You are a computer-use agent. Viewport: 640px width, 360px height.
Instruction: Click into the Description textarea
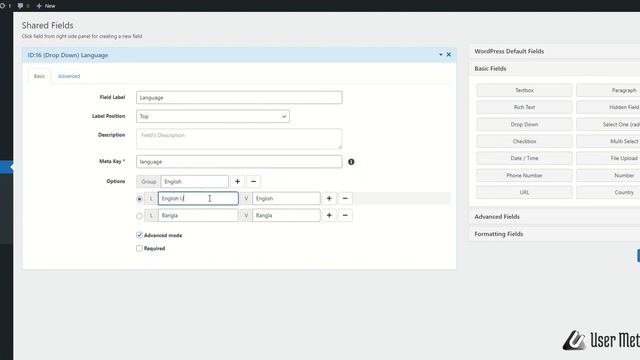(239, 139)
